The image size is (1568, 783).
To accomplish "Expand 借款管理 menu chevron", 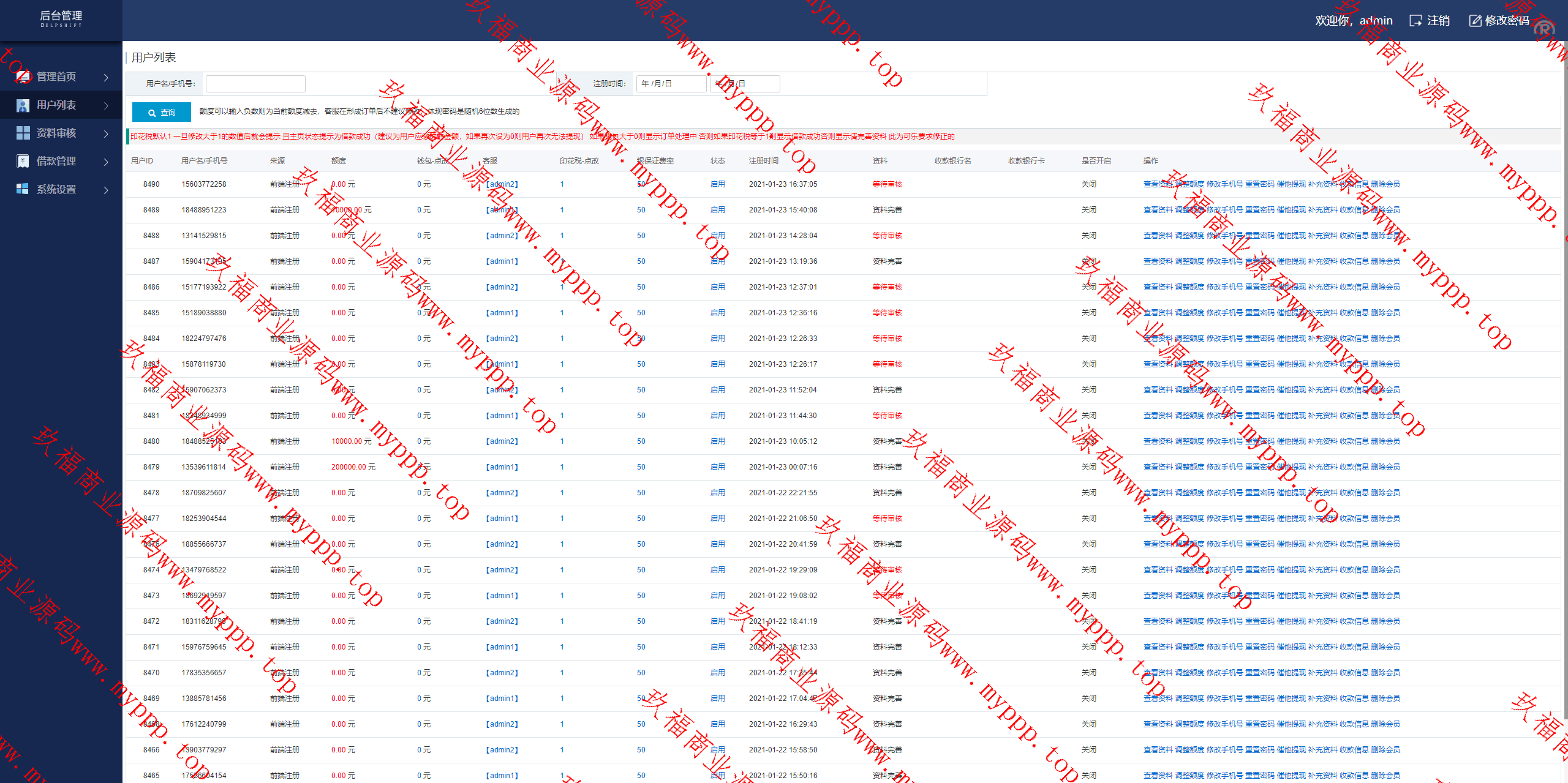I will (106, 162).
